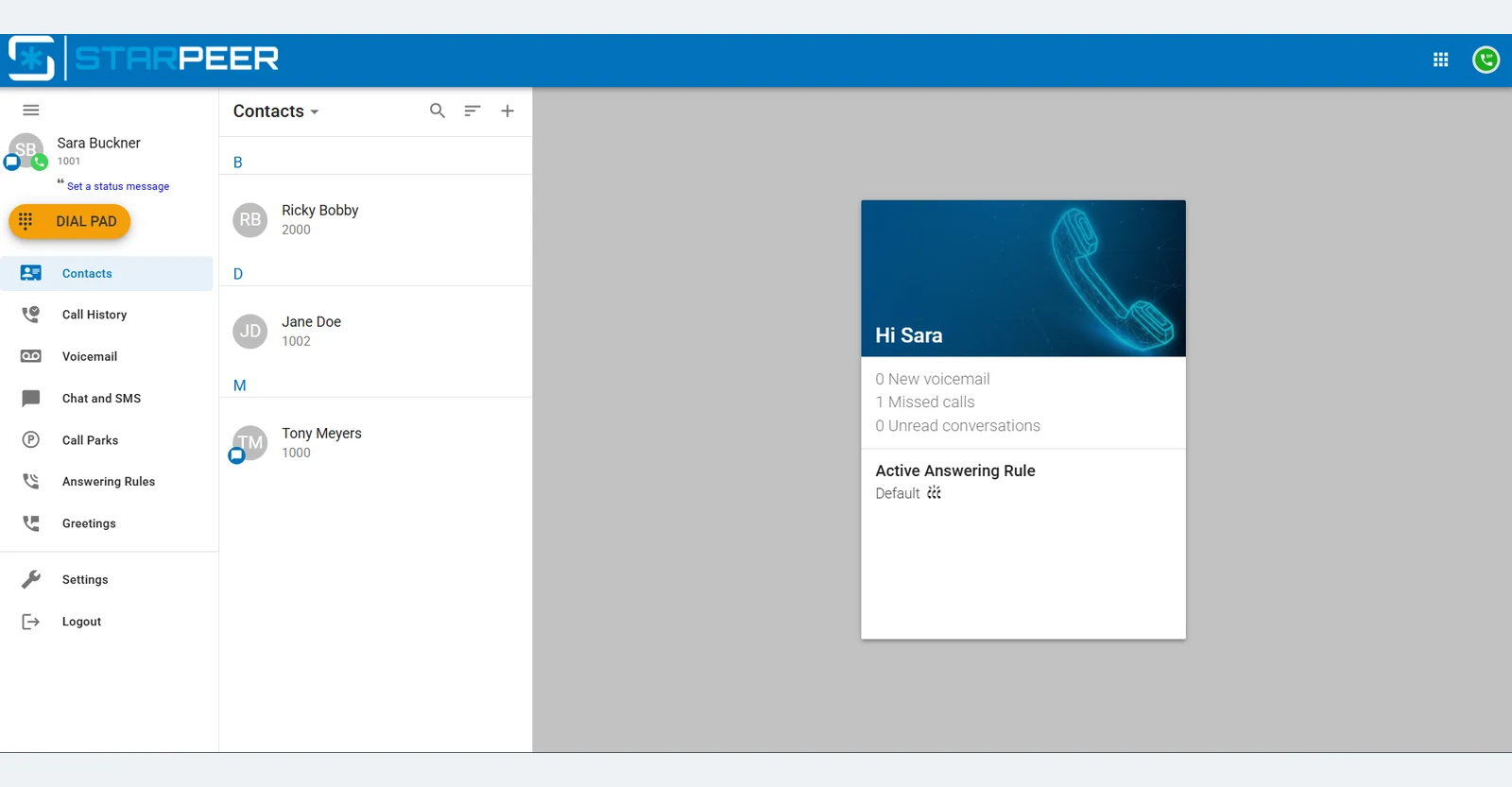Go to Chat and SMS
Viewport: 1512px width, 787px height.
click(x=107, y=398)
